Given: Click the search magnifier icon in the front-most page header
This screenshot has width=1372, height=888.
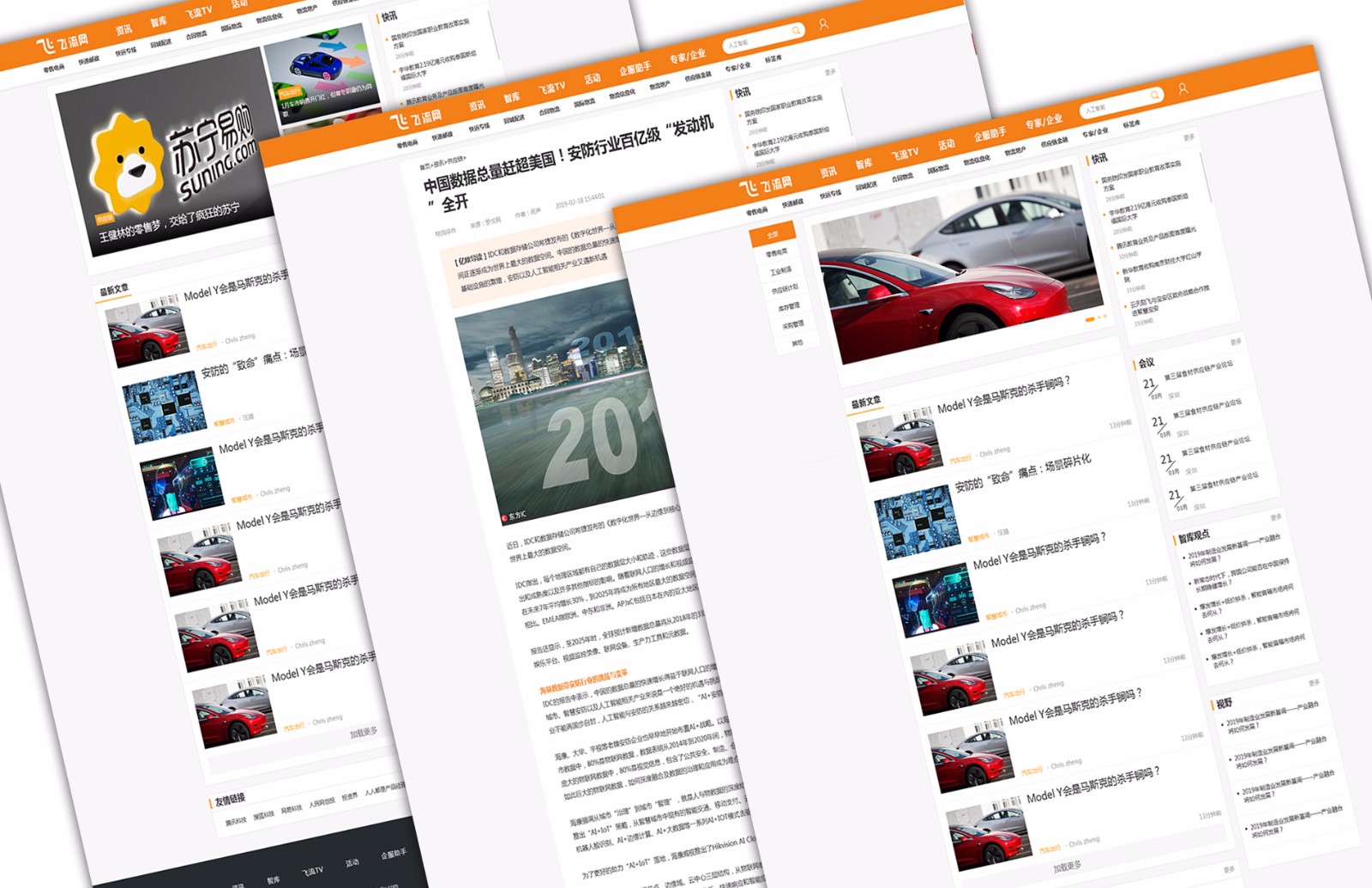Looking at the screenshot, I should (1155, 94).
